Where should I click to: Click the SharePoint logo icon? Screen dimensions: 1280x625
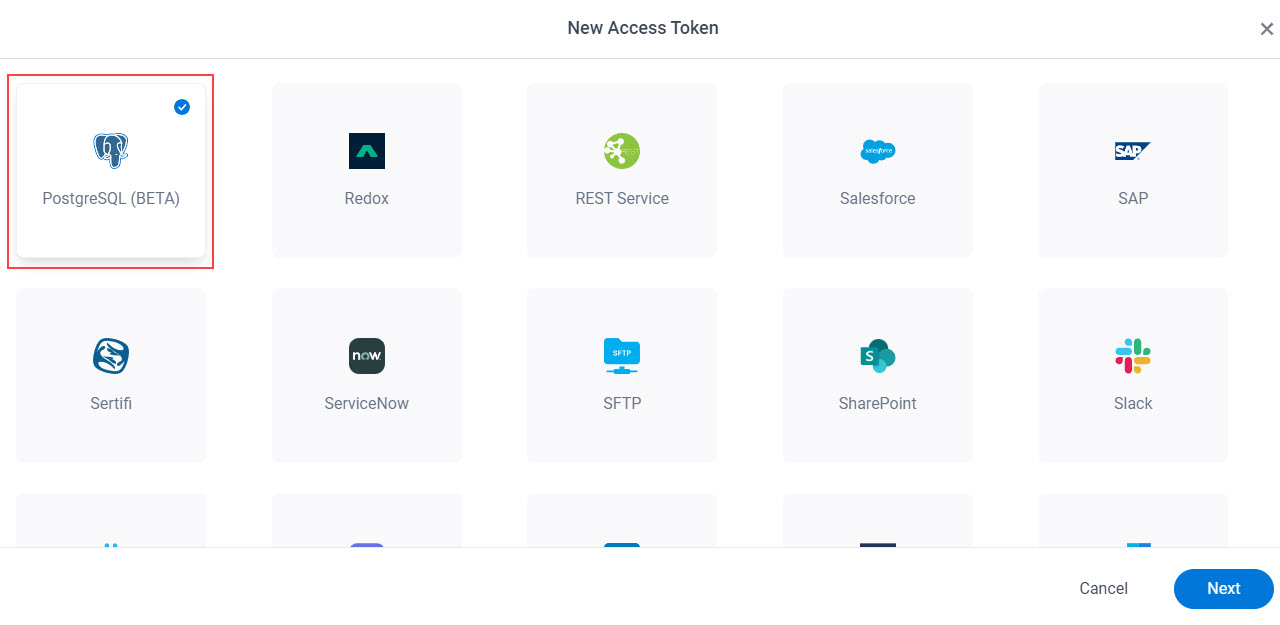click(x=878, y=356)
